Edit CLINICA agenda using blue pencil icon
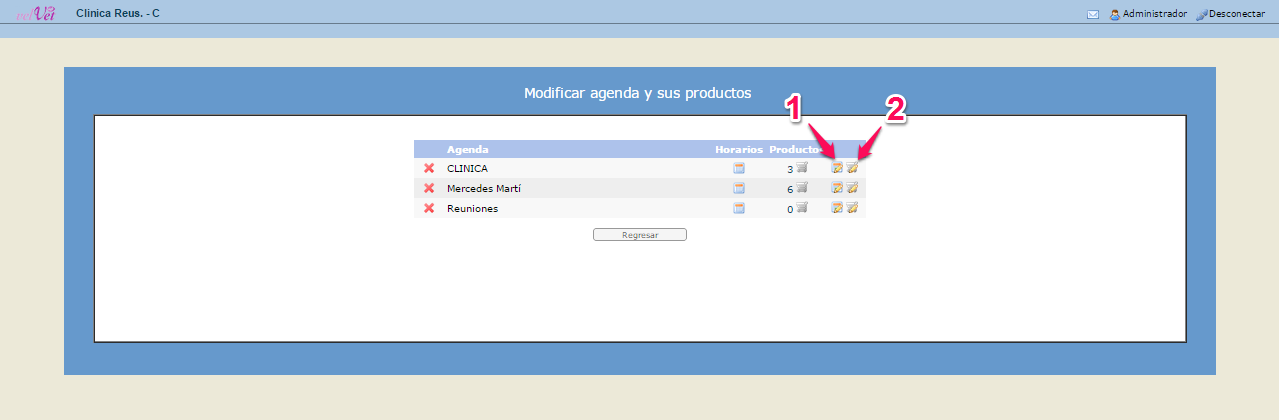 point(837,168)
